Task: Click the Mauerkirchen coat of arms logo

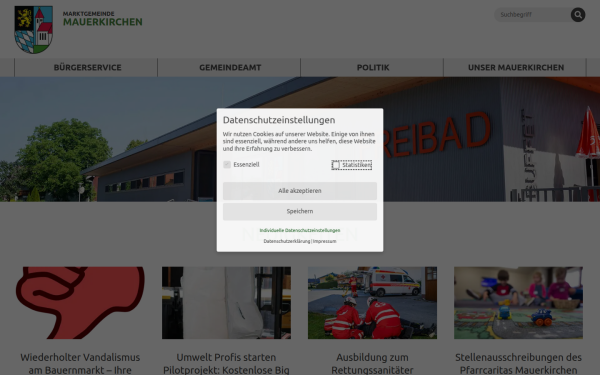Action: pyautogui.click(x=34, y=29)
